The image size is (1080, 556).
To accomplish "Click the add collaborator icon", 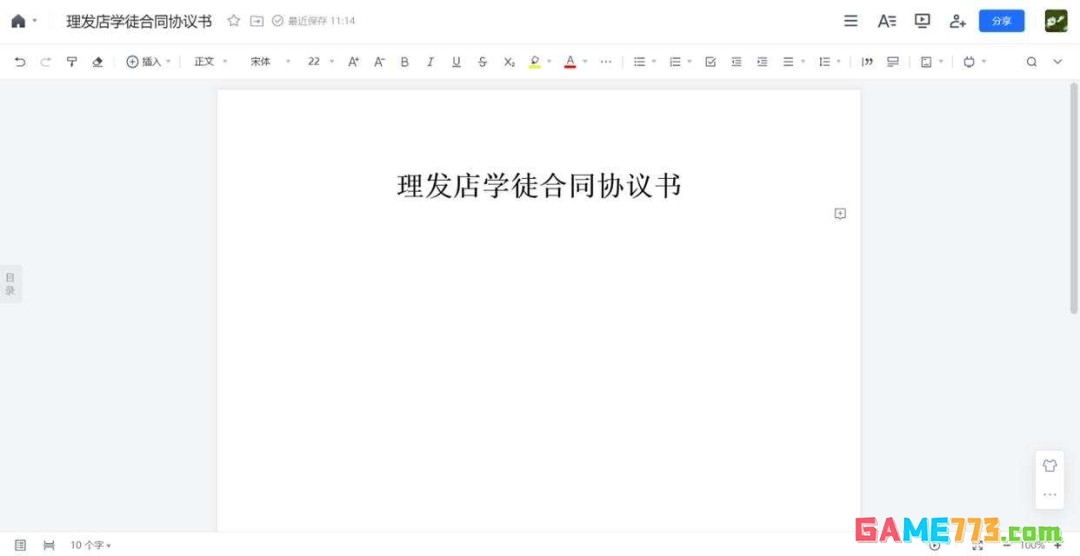I will 957,21.
